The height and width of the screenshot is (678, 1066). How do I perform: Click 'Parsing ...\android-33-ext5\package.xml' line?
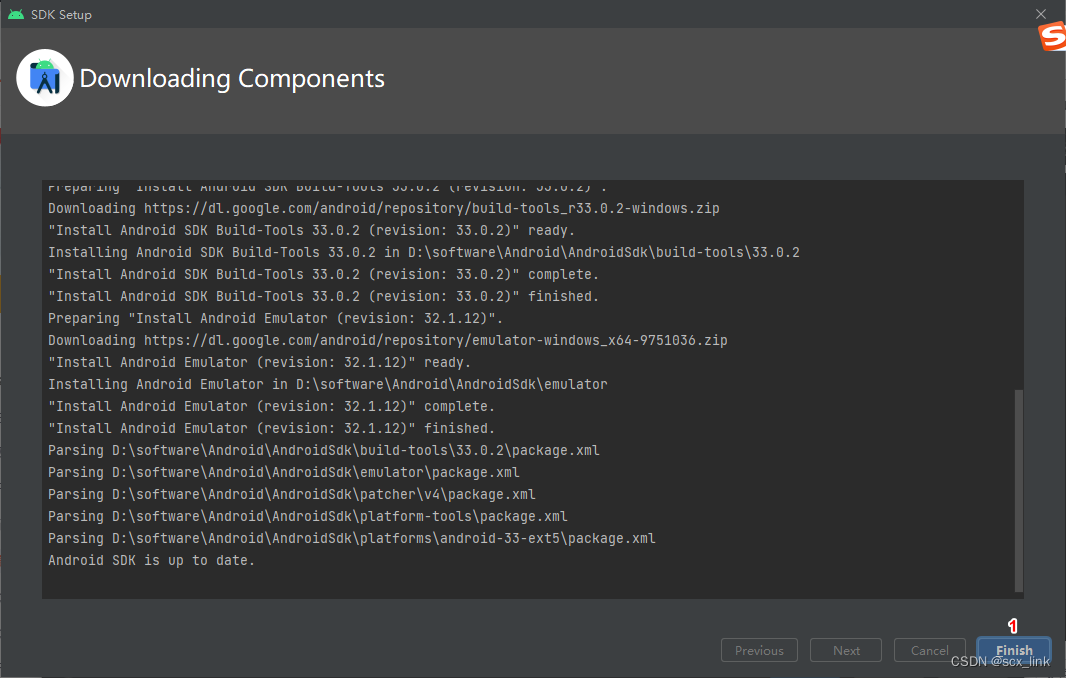pyautogui.click(x=351, y=538)
